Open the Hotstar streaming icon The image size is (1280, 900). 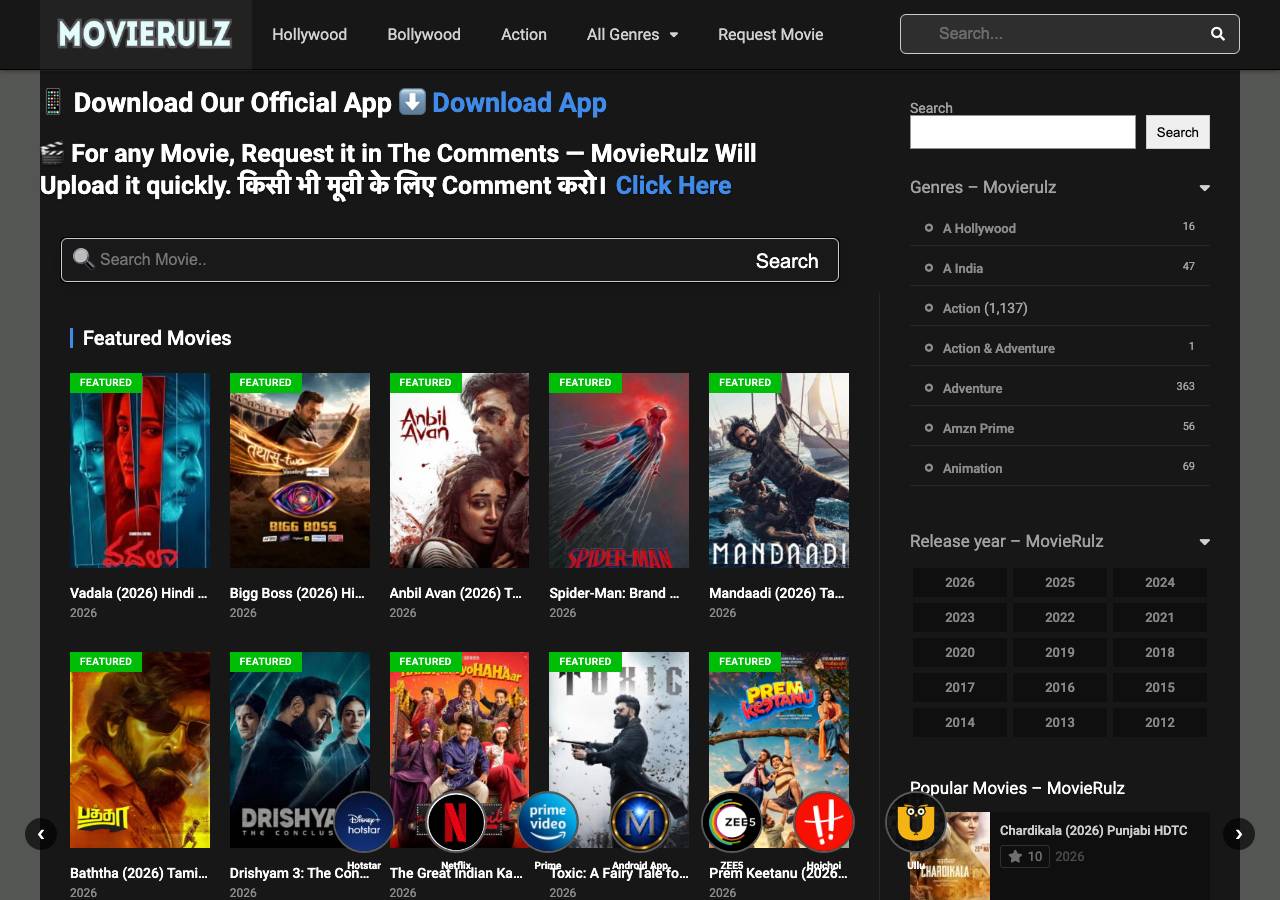(x=364, y=823)
